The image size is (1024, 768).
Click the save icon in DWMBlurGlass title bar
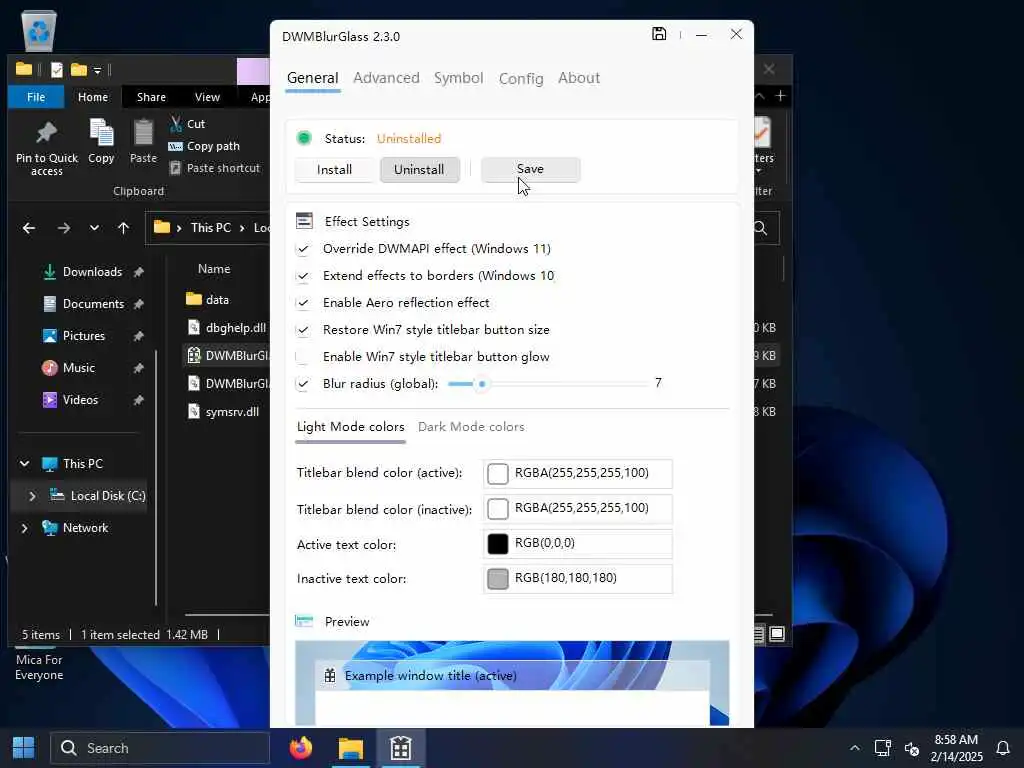coord(659,34)
